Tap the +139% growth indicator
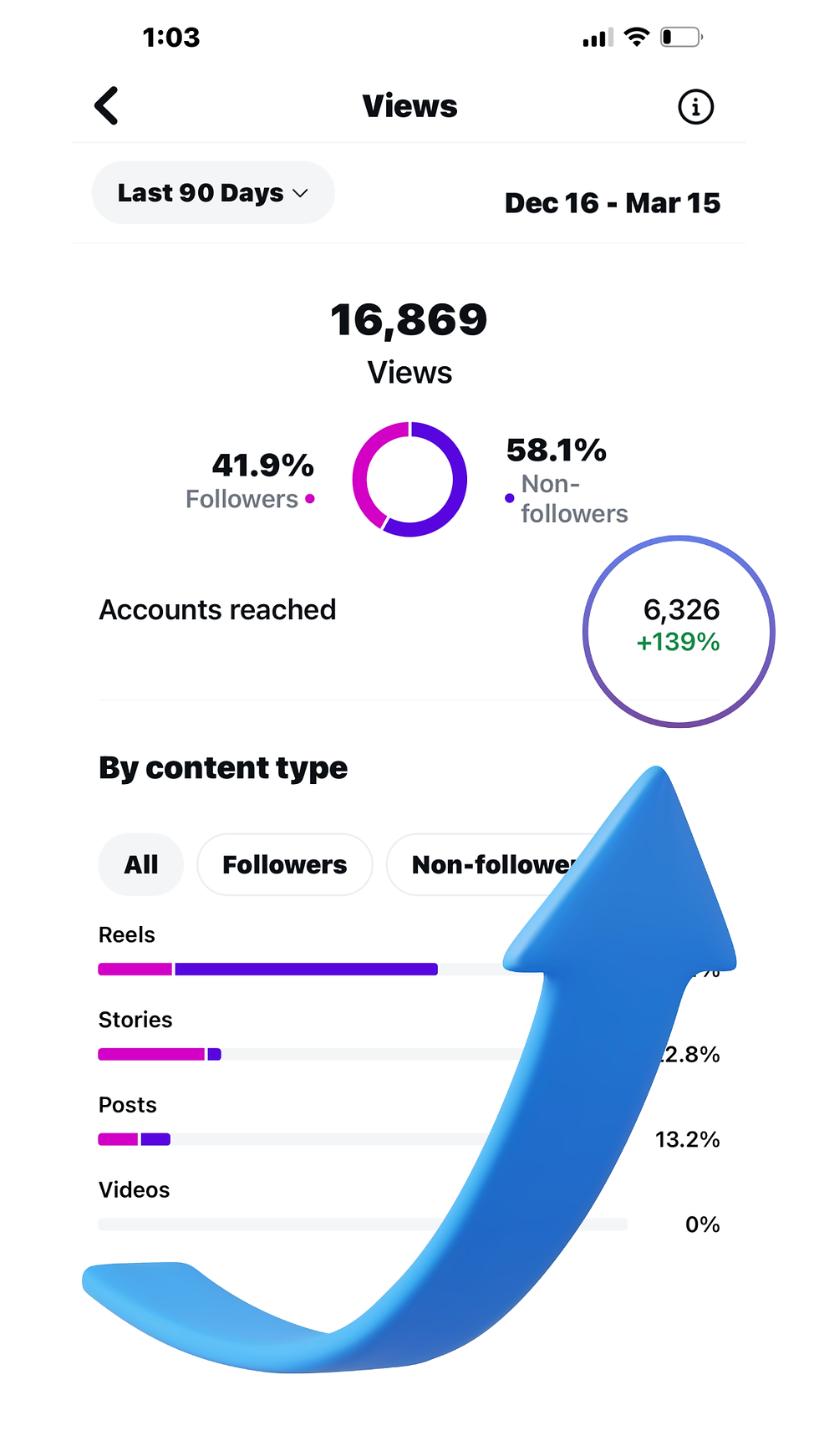Screen dimensions: 819x1456 click(679, 643)
